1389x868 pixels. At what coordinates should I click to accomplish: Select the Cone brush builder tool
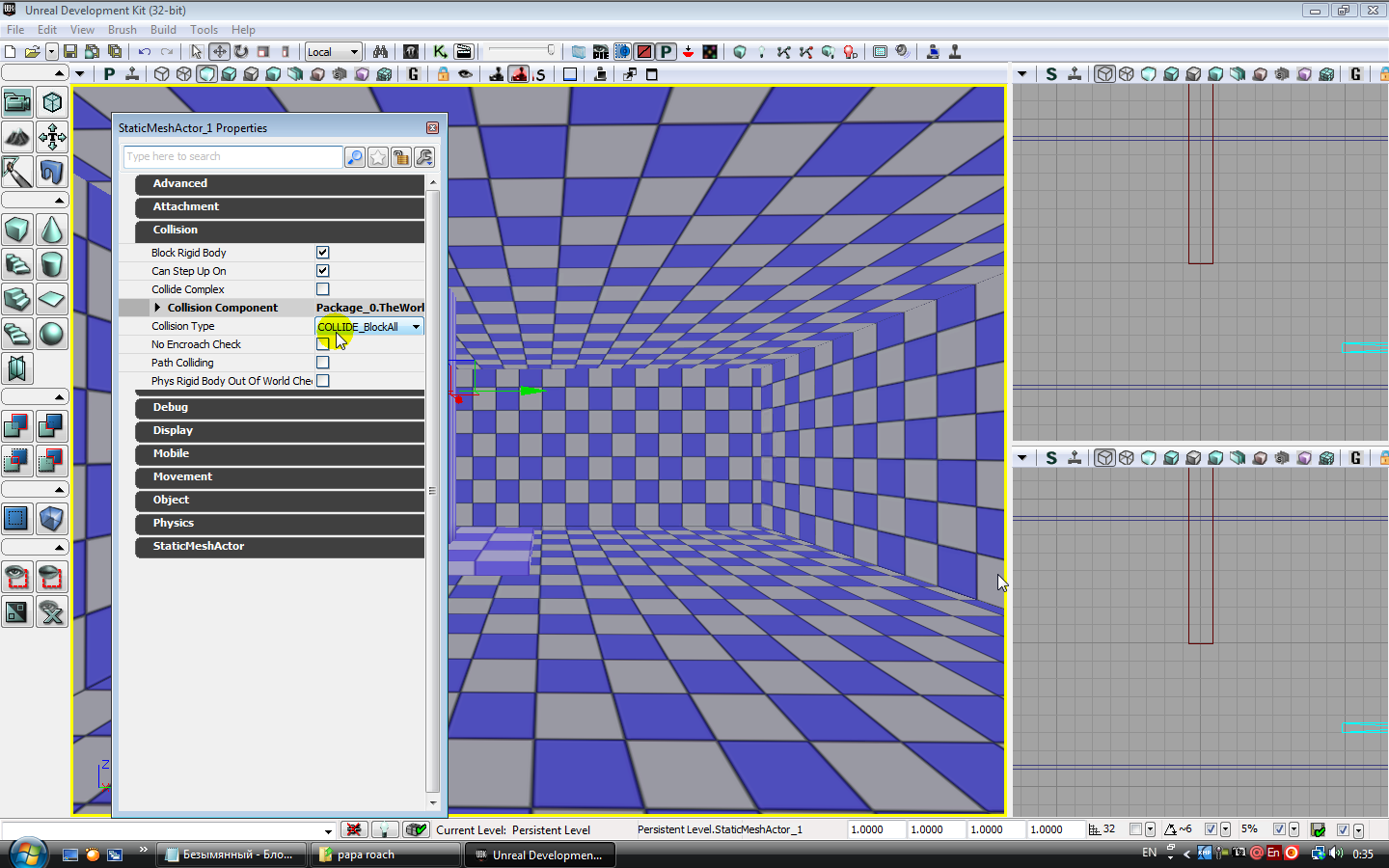point(51,230)
